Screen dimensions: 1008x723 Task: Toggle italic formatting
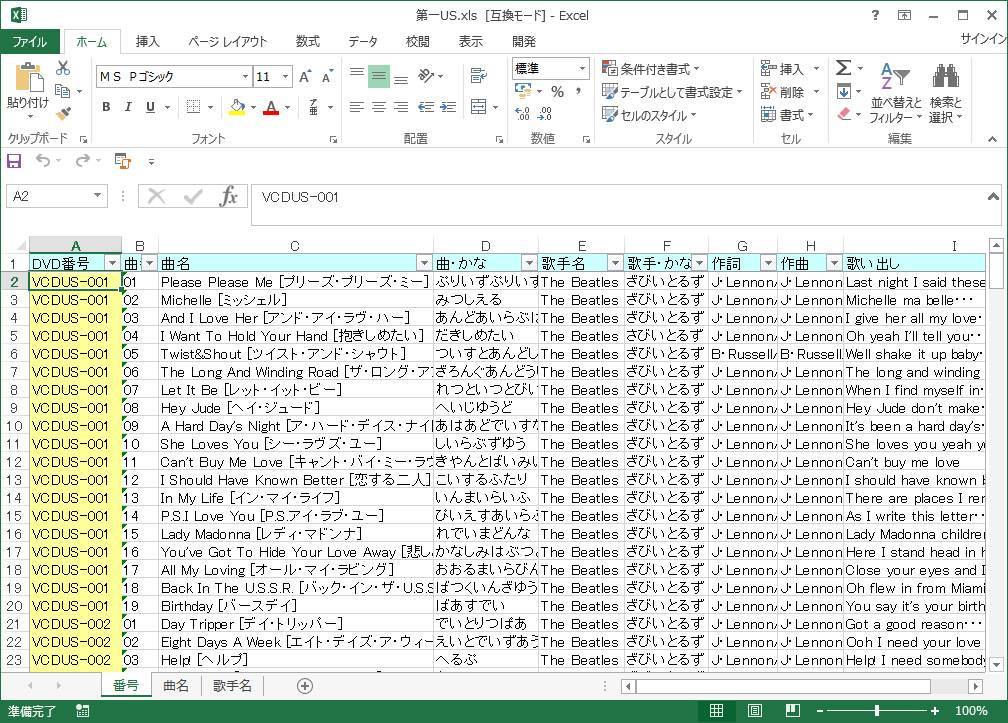(128, 108)
